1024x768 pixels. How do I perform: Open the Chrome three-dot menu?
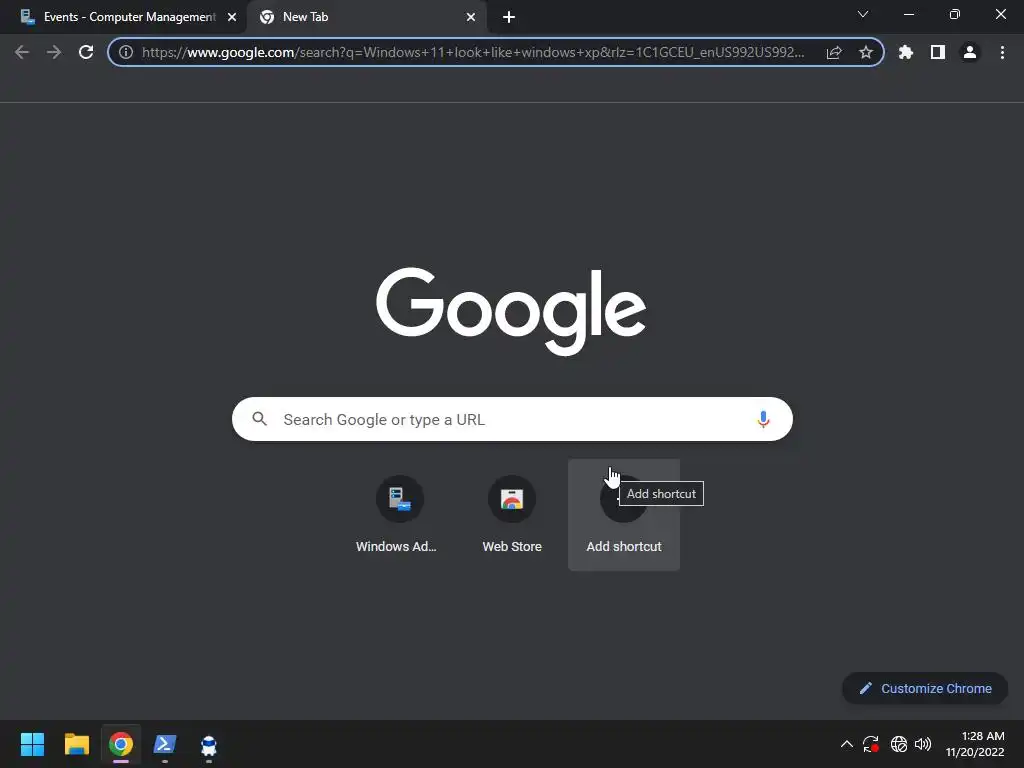click(1002, 52)
